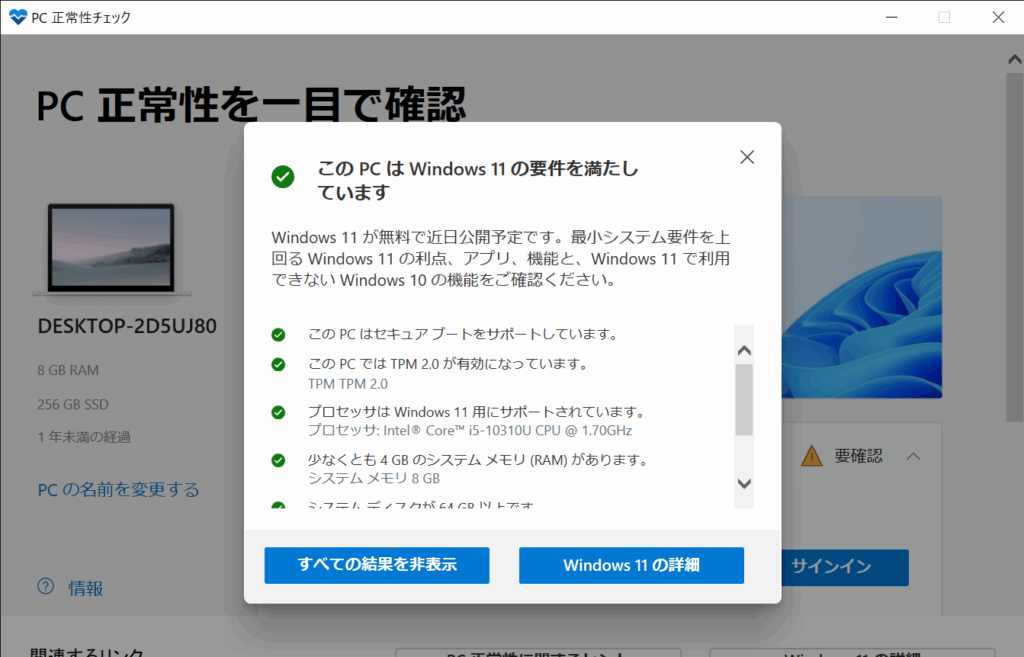This screenshot has width=1024, height=657.
Task: Click the TPM TPM 2.0 detail line
Action: pyautogui.click(x=347, y=384)
